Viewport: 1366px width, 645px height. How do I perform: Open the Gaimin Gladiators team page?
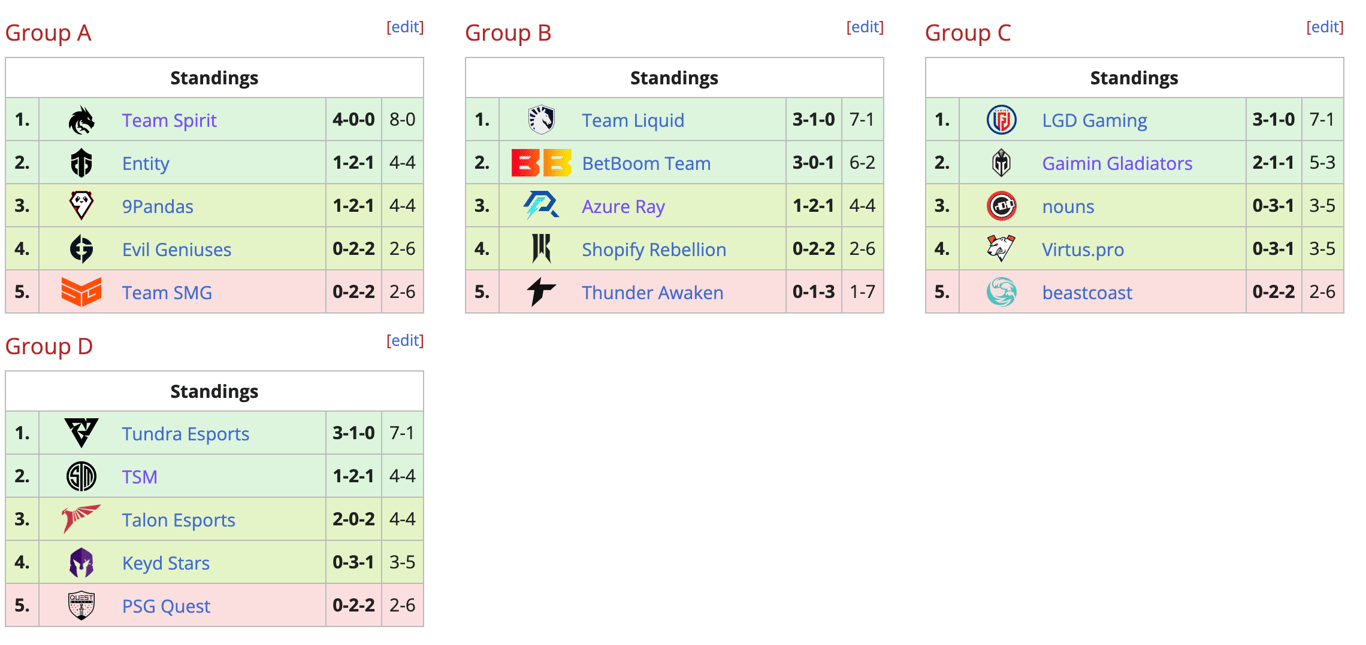pos(1117,163)
